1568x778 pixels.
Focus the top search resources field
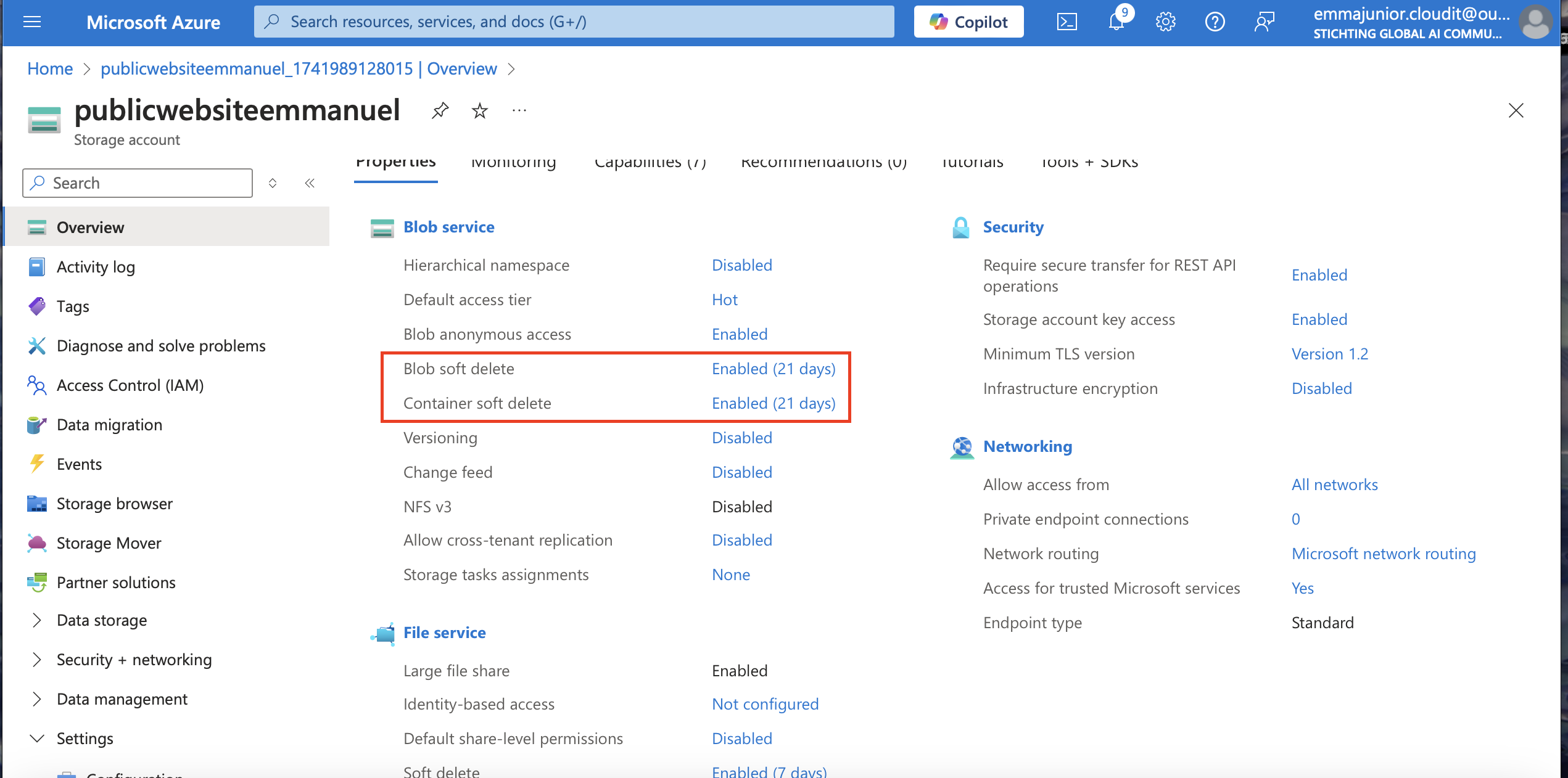click(x=574, y=22)
